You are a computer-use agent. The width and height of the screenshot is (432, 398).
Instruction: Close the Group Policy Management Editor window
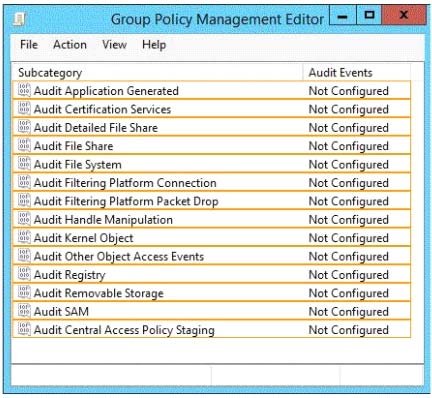click(x=404, y=15)
